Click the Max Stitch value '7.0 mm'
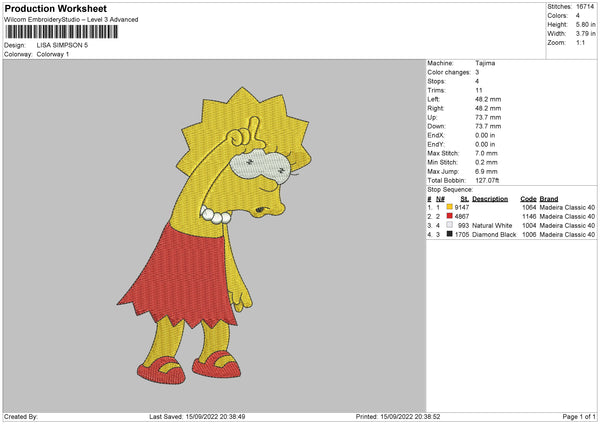This screenshot has height=424, width=600. [x=486, y=153]
